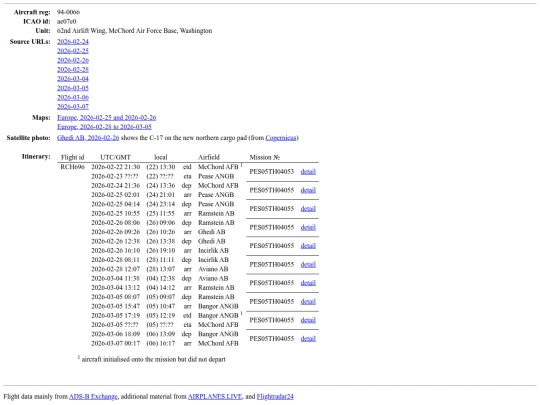The width and height of the screenshot is (540, 405).
Task: Open detail for the 2026-02-24 McChord to Pease leg
Action: (x=308, y=190)
